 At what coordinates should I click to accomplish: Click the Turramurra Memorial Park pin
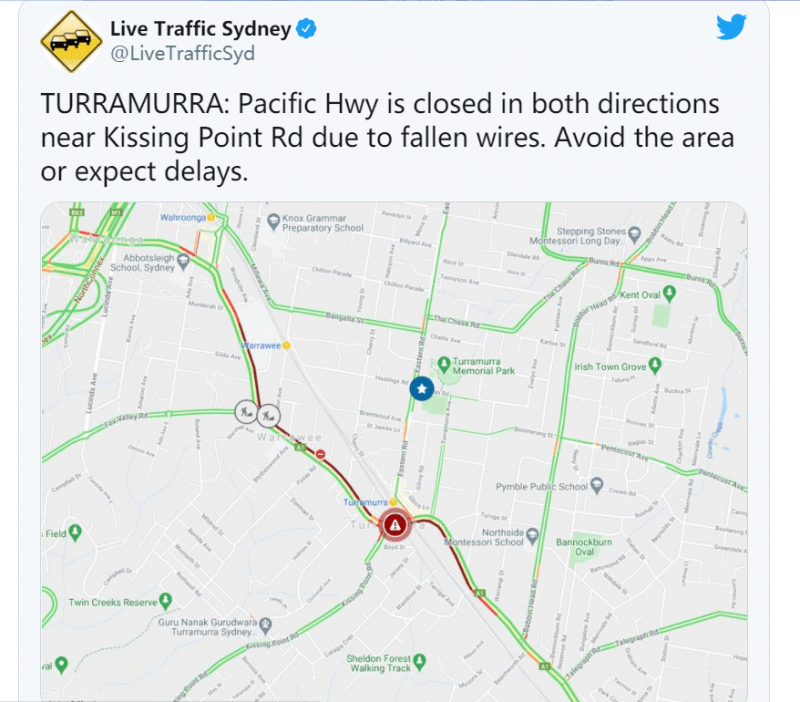pyautogui.click(x=443, y=364)
